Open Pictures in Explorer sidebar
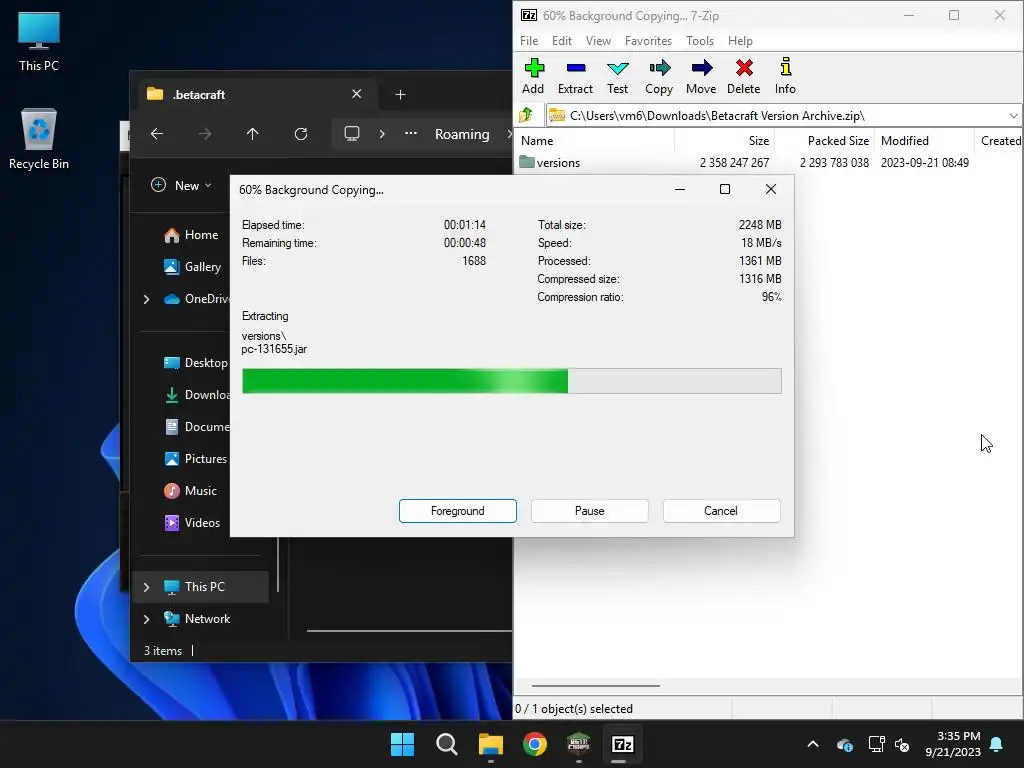The image size is (1024, 768). coord(196,458)
